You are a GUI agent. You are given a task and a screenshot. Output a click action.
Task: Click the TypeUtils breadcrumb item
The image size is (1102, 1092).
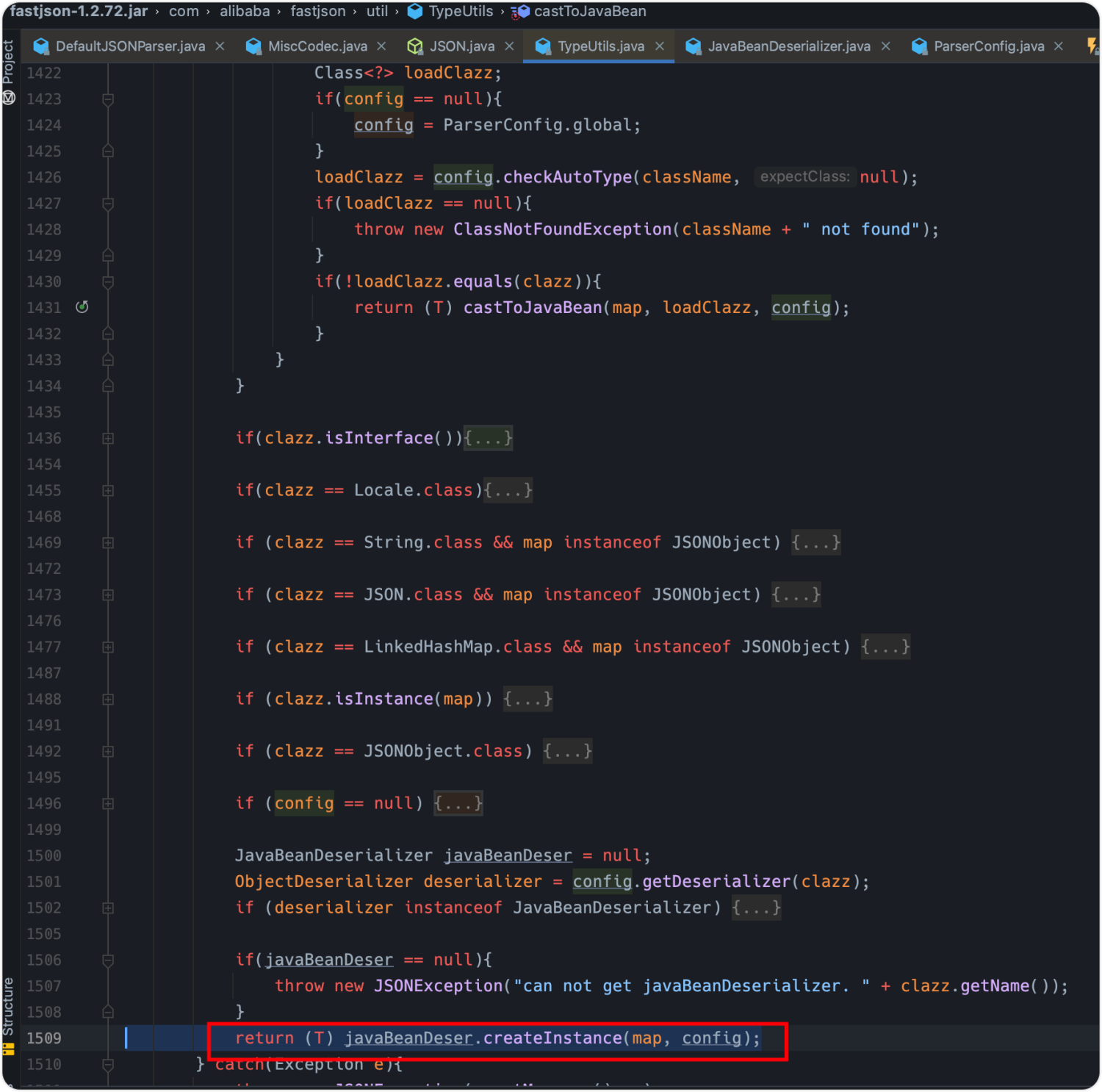[461, 11]
